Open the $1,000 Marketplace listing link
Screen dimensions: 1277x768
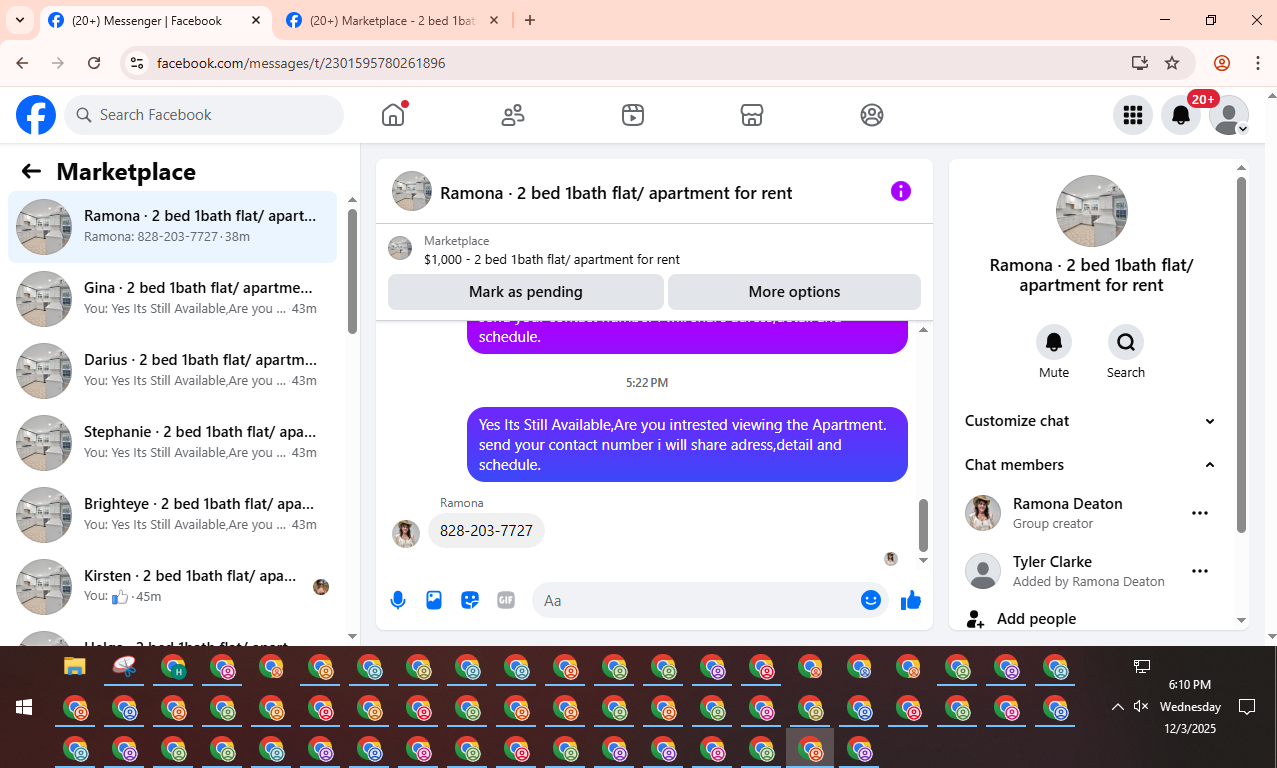click(x=552, y=259)
